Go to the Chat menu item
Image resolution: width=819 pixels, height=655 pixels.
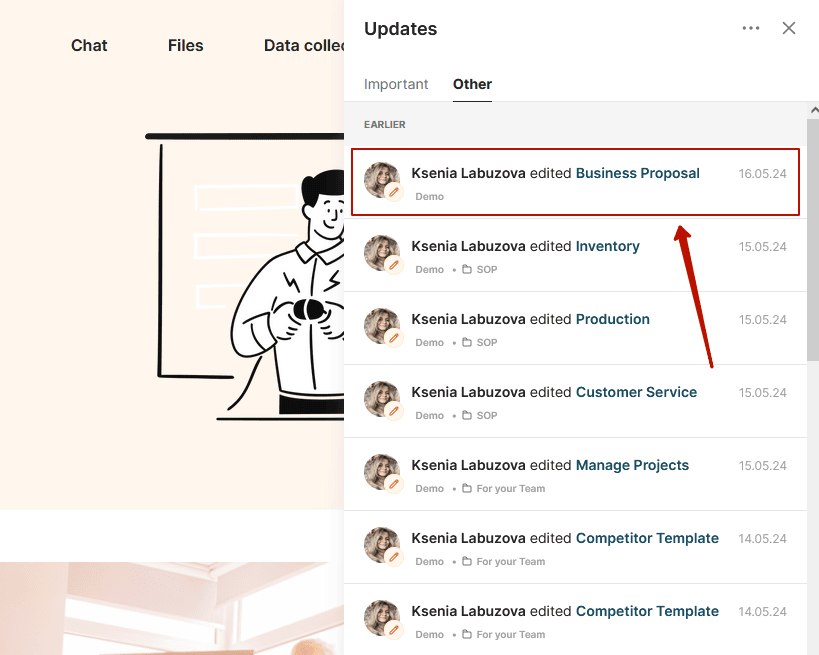[x=89, y=45]
